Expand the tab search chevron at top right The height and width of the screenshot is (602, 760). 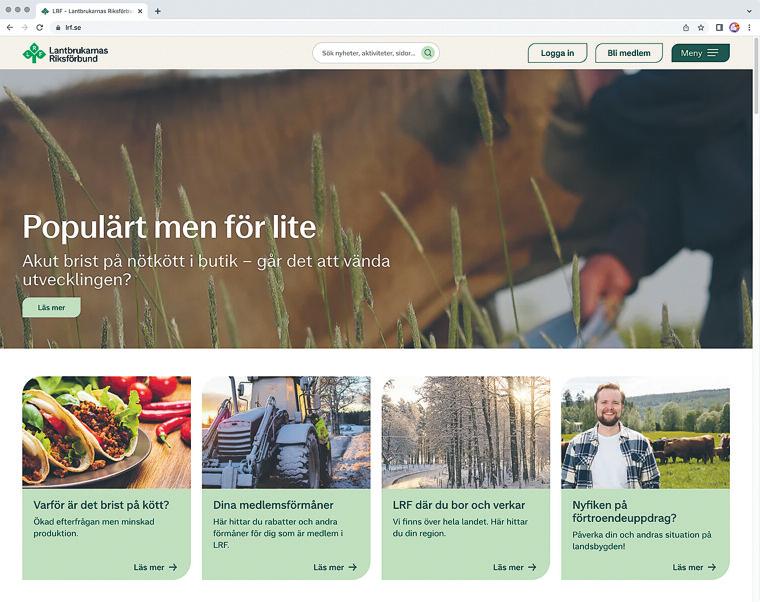(749, 11)
